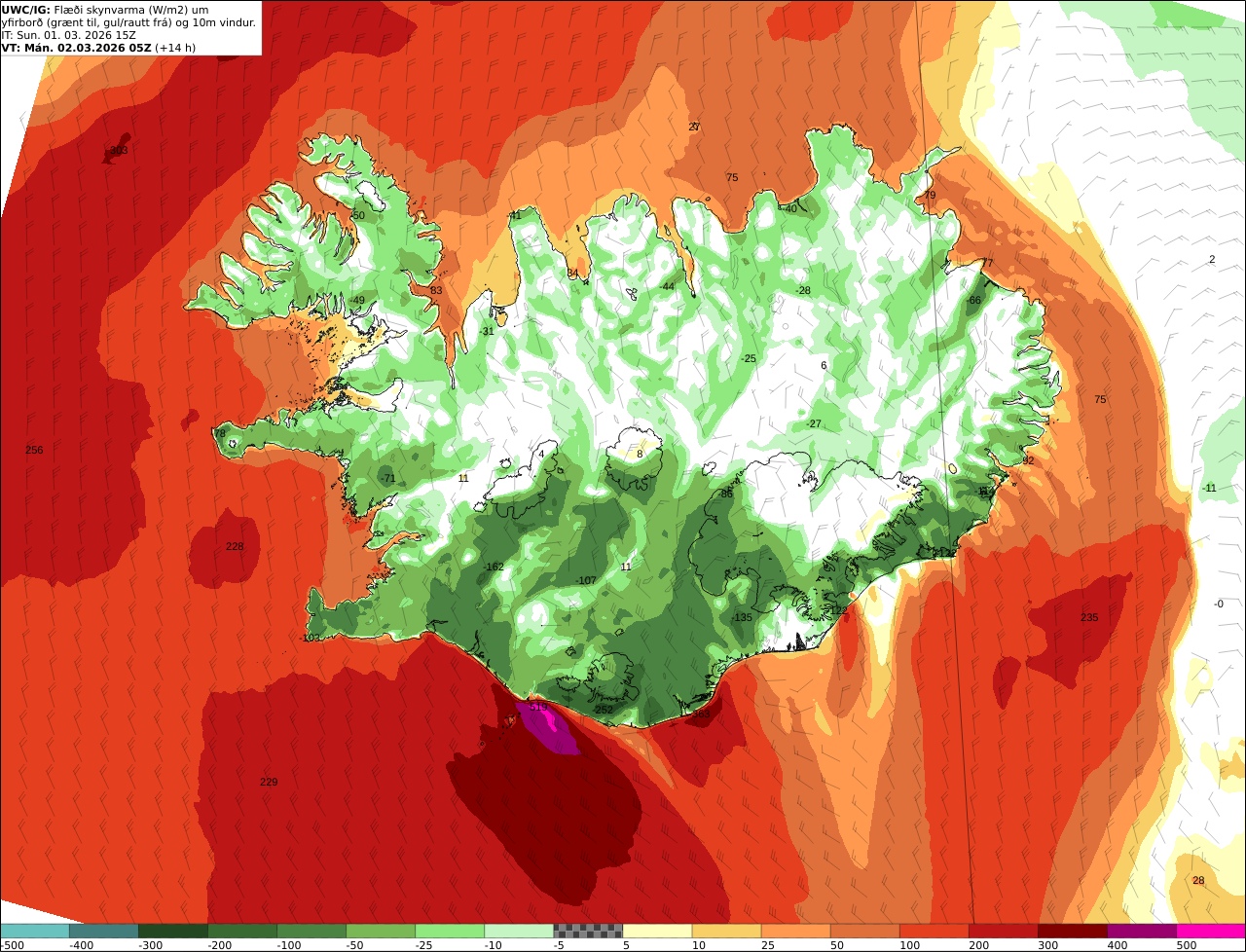Click the '229' value in the southwest ocean

click(x=269, y=782)
